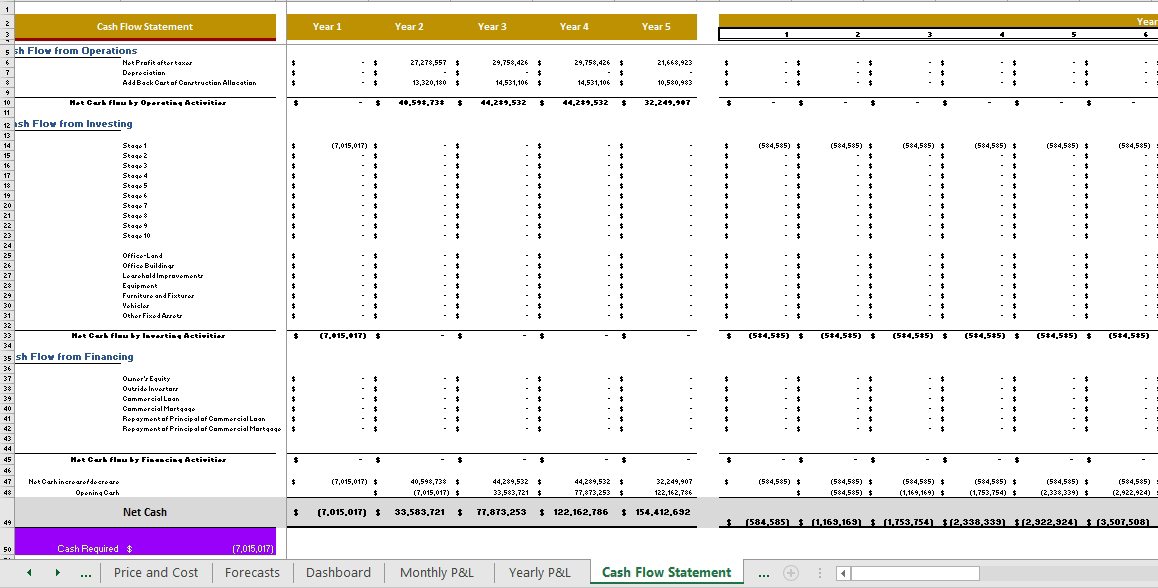The image size is (1158, 588).
Task: Select Year 2 net profit value 27,278,557
Action: pyautogui.click(x=428, y=63)
